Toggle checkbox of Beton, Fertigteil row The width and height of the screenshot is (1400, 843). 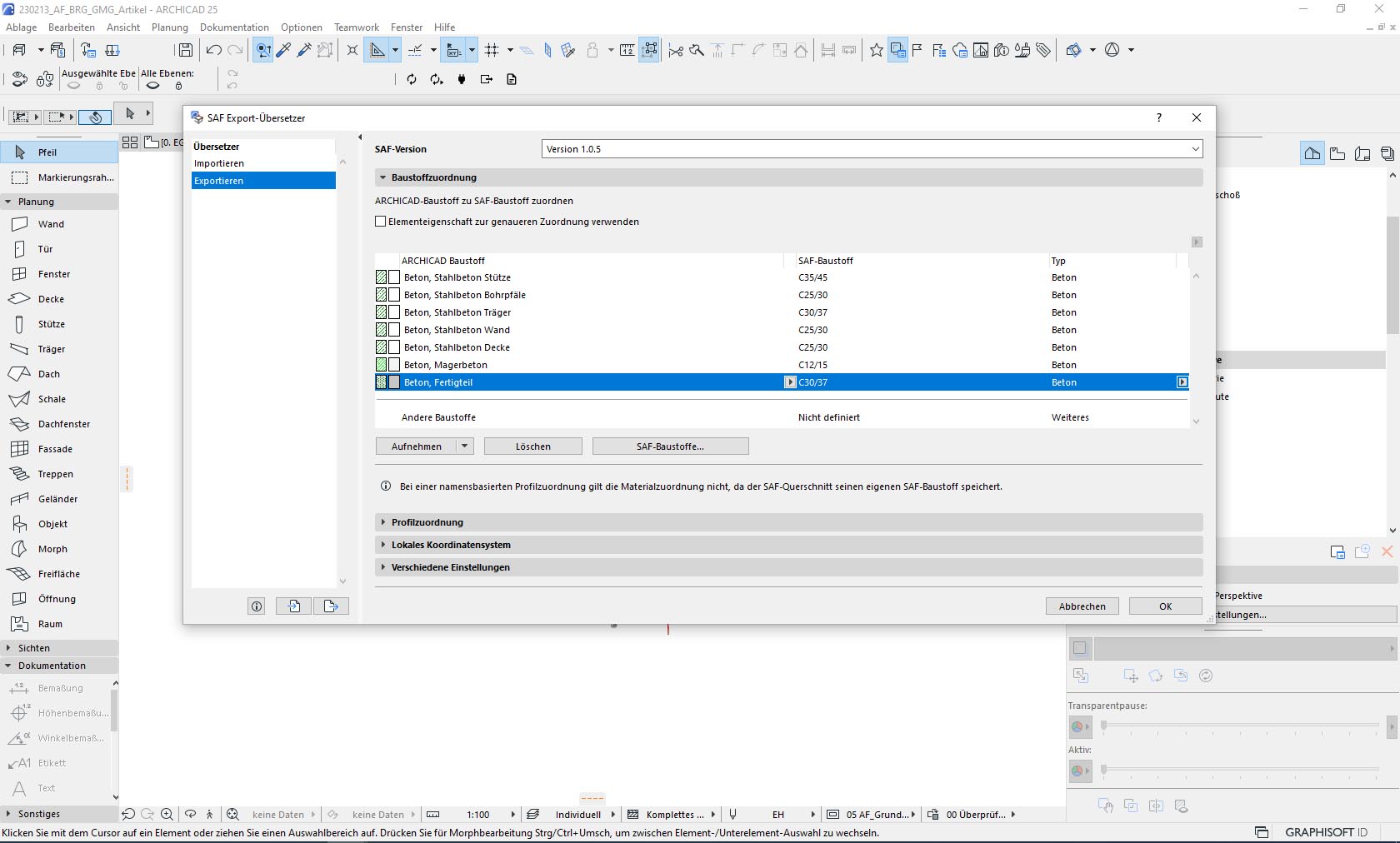(394, 382)
